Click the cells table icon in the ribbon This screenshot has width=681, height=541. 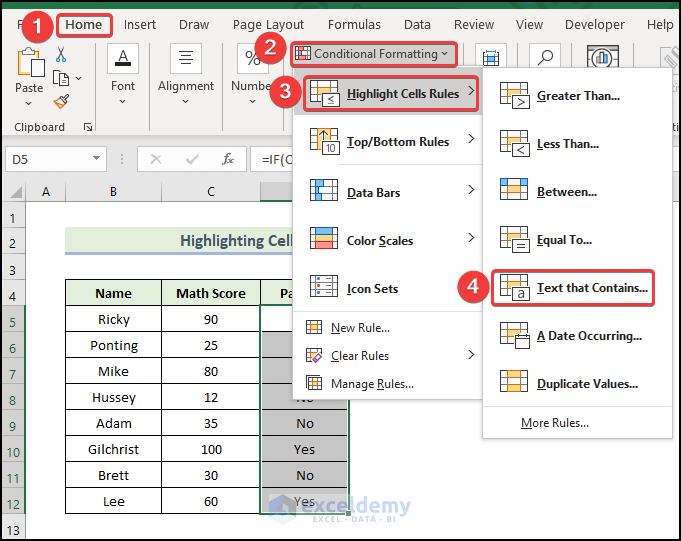click(491, 57)
